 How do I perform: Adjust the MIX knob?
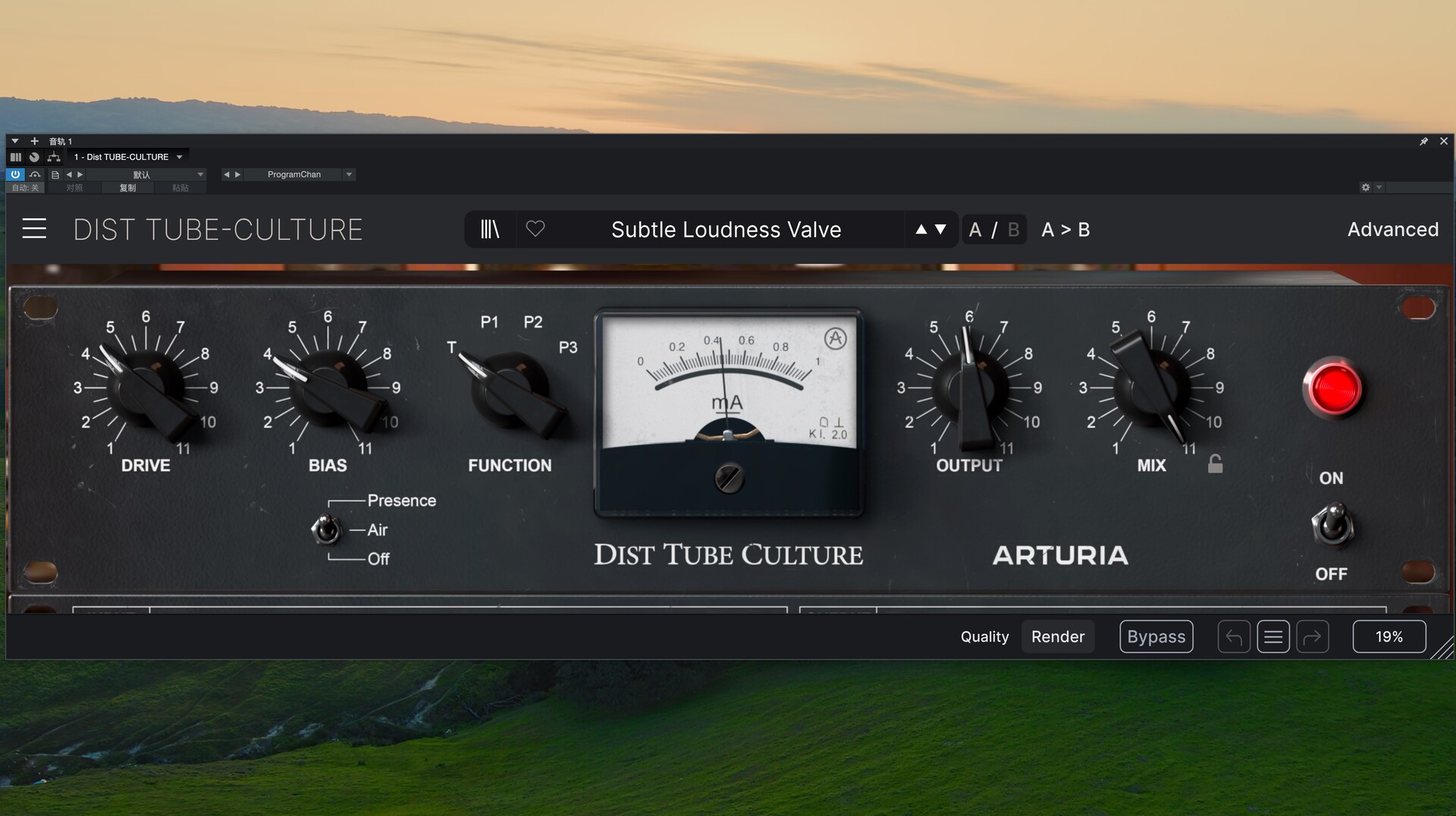click(x=1152, y=388)
